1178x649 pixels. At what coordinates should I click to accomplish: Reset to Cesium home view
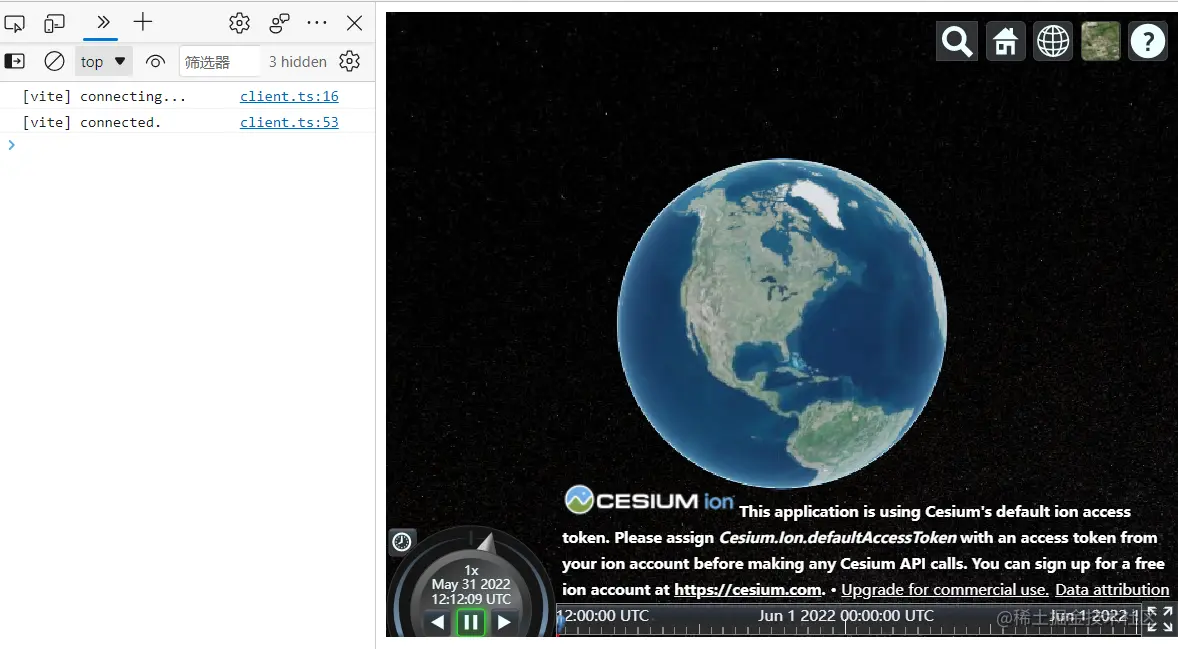tap(1005, 41)
